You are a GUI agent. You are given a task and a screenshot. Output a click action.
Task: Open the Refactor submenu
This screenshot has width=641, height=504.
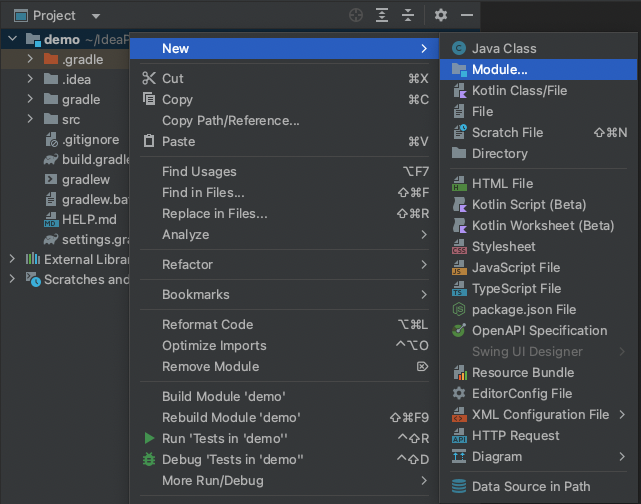pos(285,264)
